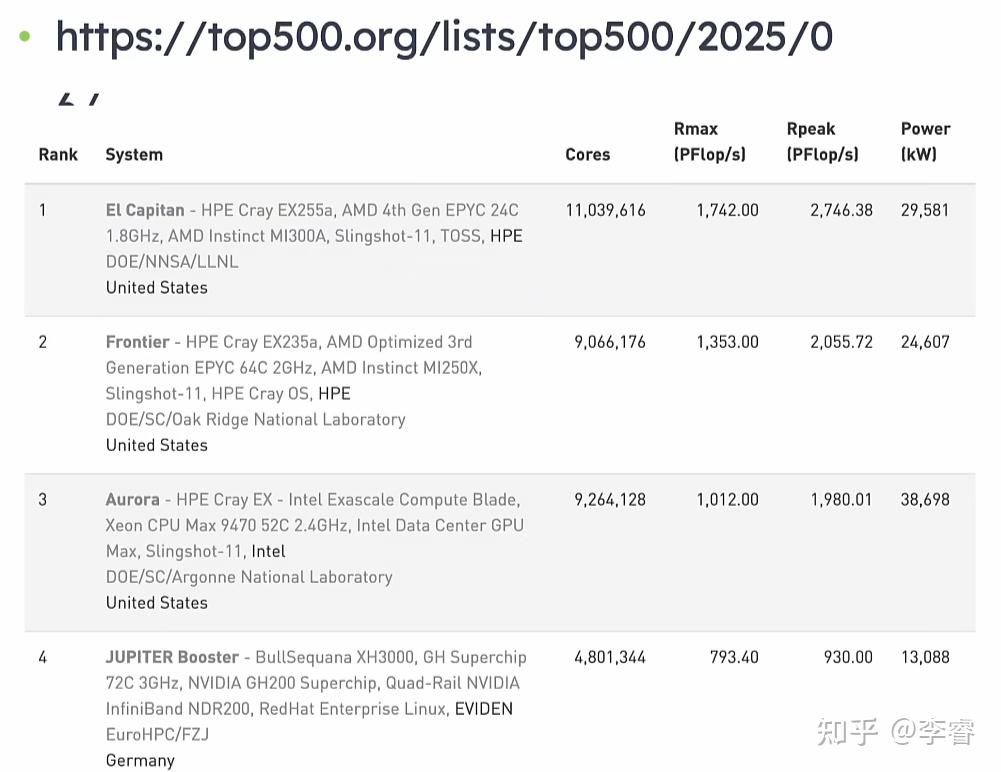Open the EVIDEN manufacturer link
Image resolution: width=1001 pixels, height=772 pixels.
[483, 709]
